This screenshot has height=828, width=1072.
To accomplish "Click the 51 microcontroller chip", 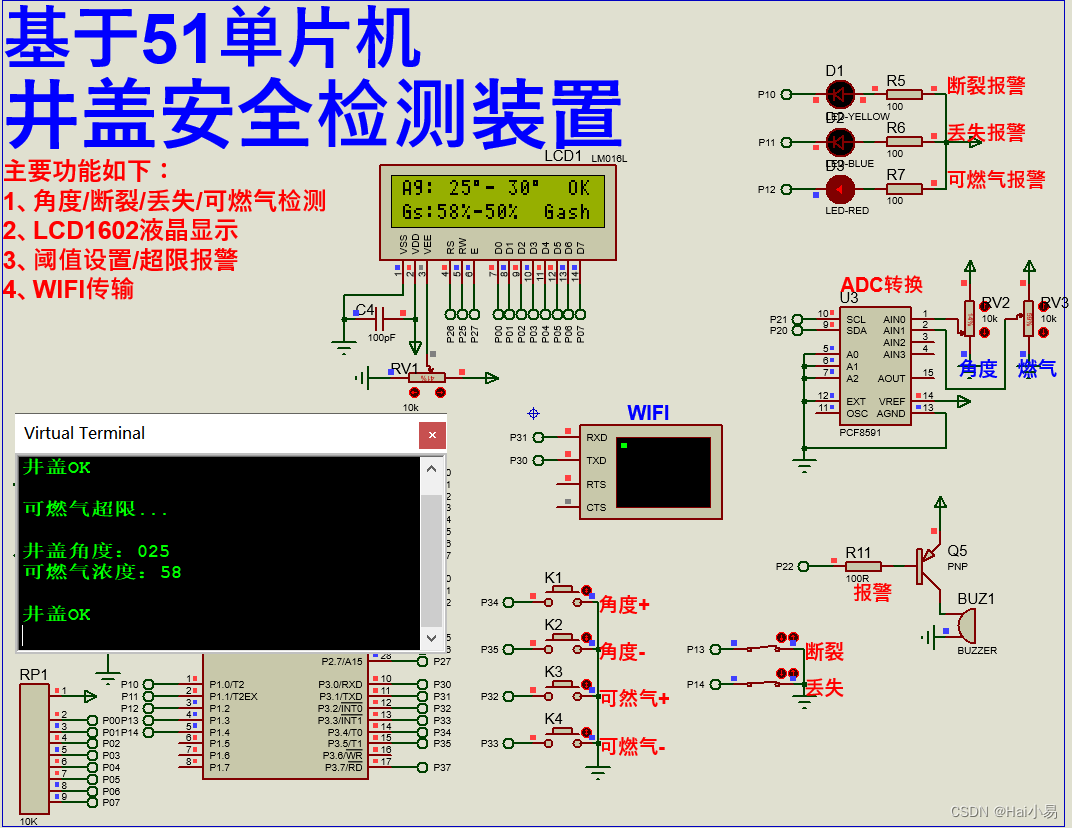I will (285, 715).
